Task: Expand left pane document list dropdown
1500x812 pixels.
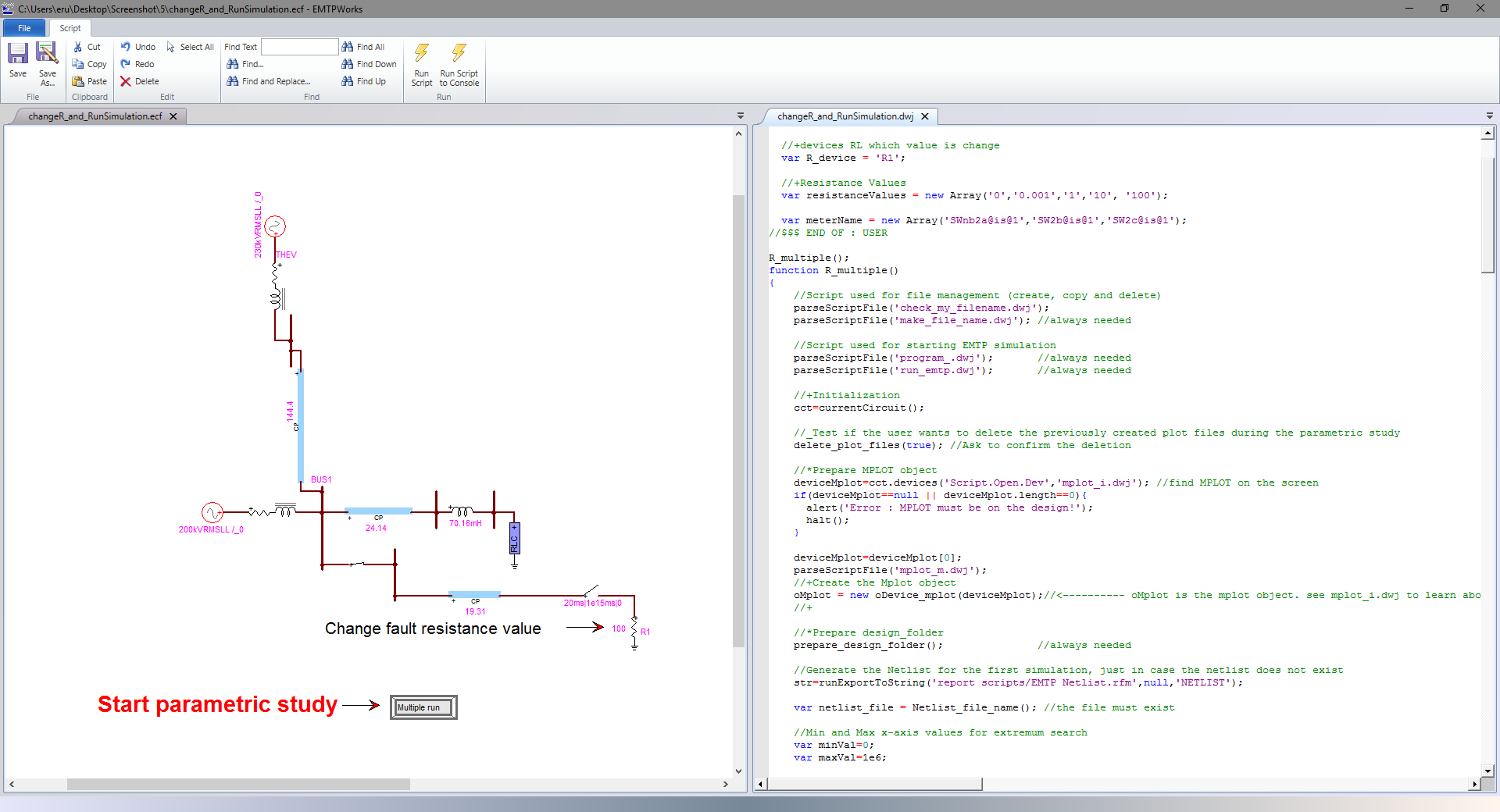Action: [x=741, y=116]
